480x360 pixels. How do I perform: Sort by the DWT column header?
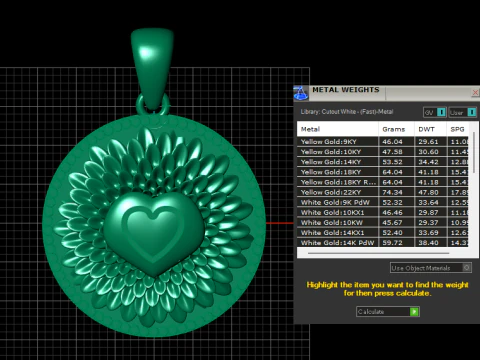pos(430,129)
